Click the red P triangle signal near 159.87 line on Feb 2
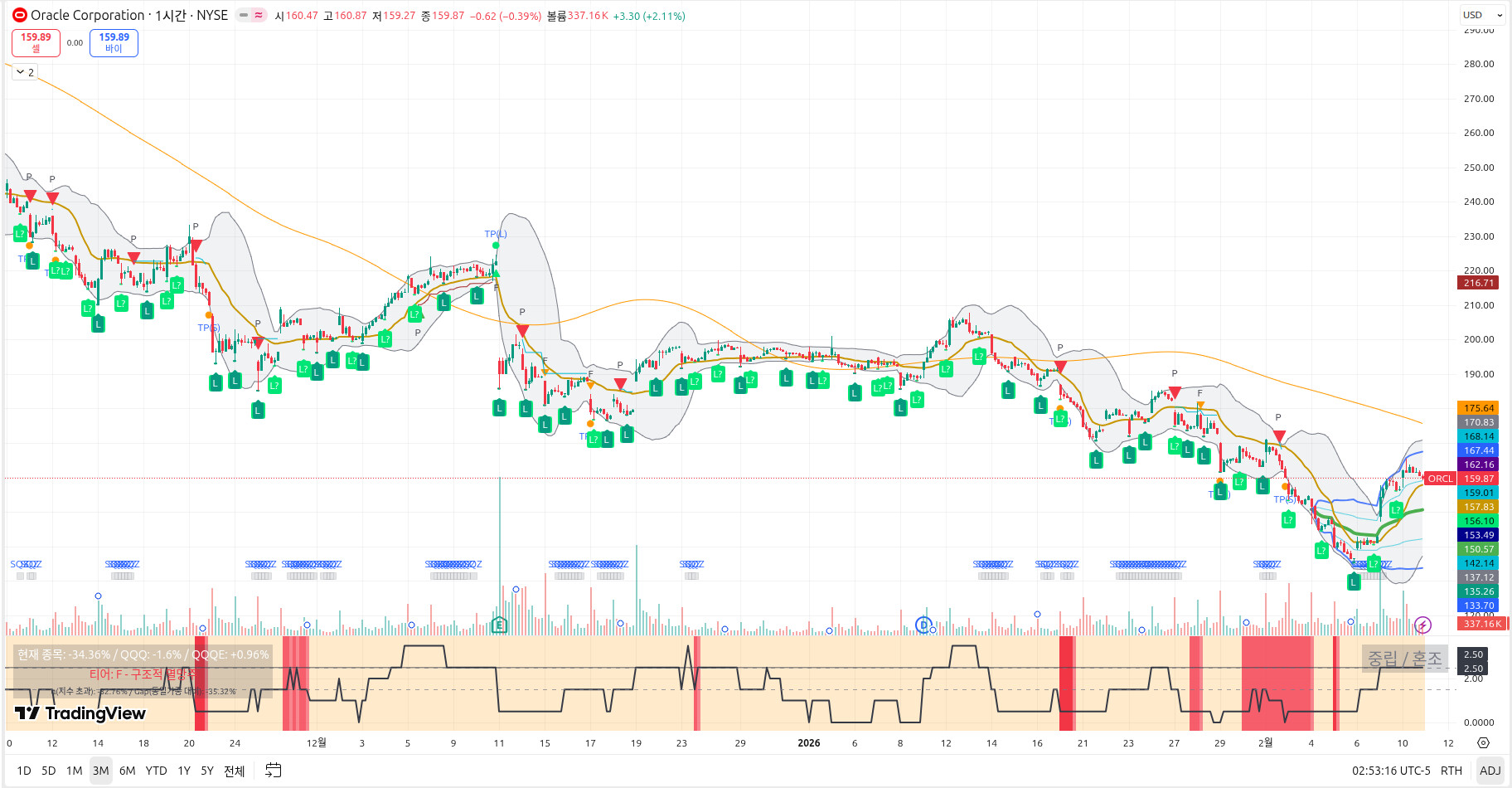This screenshot has height=788, width=1512. 1279,436
